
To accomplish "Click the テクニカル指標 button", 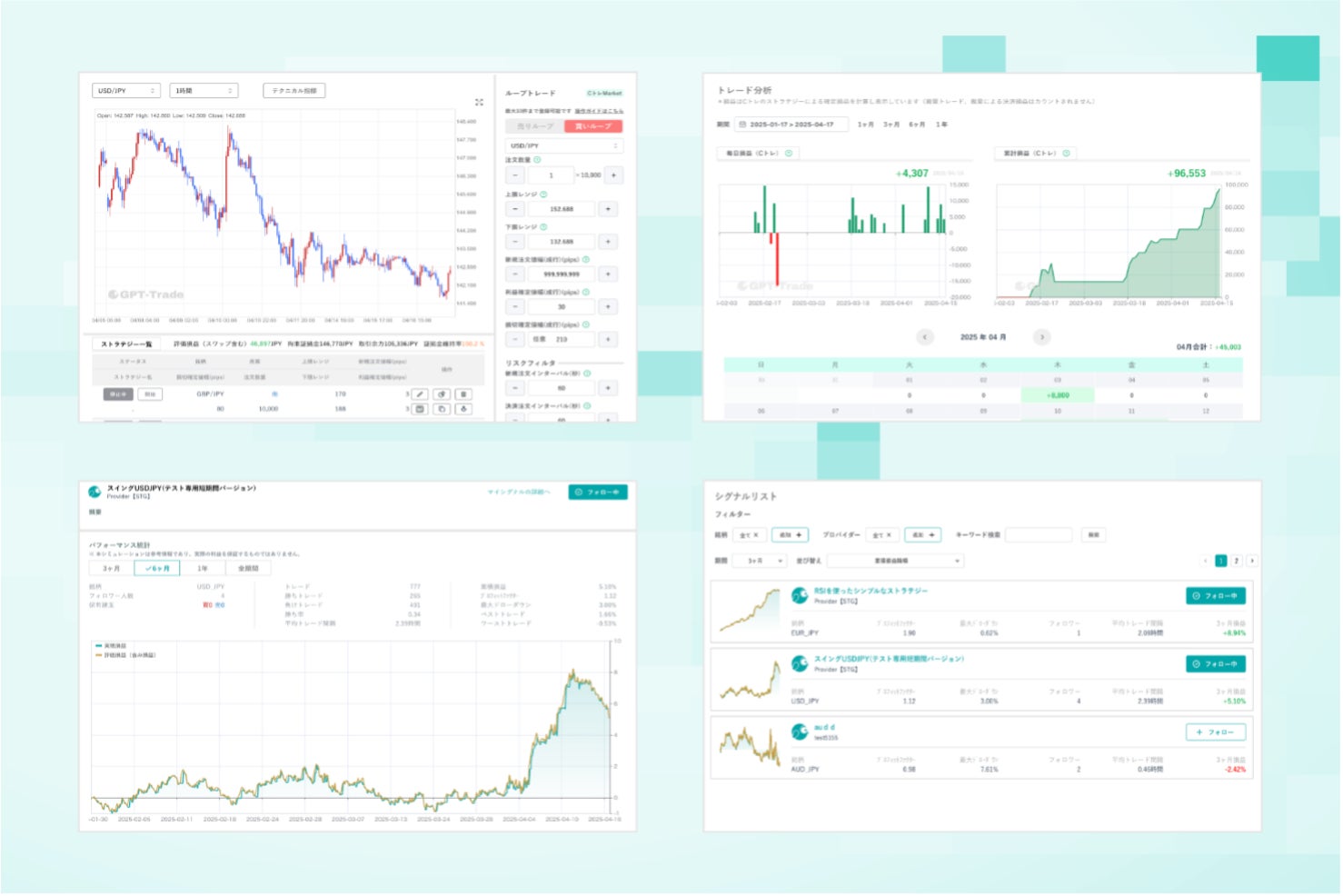I will tap(294, 91).
